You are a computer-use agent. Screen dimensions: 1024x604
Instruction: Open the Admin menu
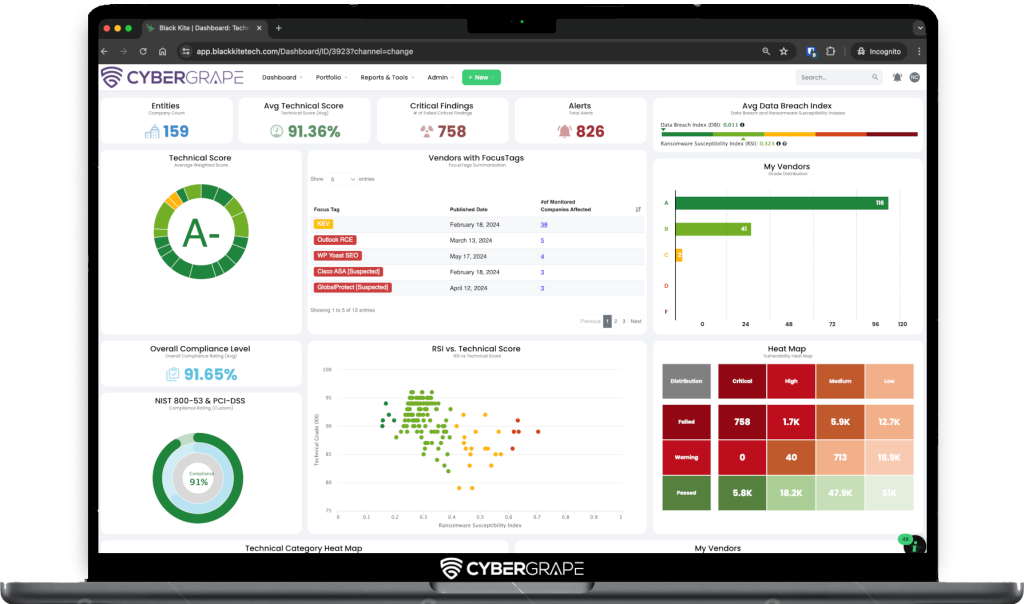pos(440,77)
